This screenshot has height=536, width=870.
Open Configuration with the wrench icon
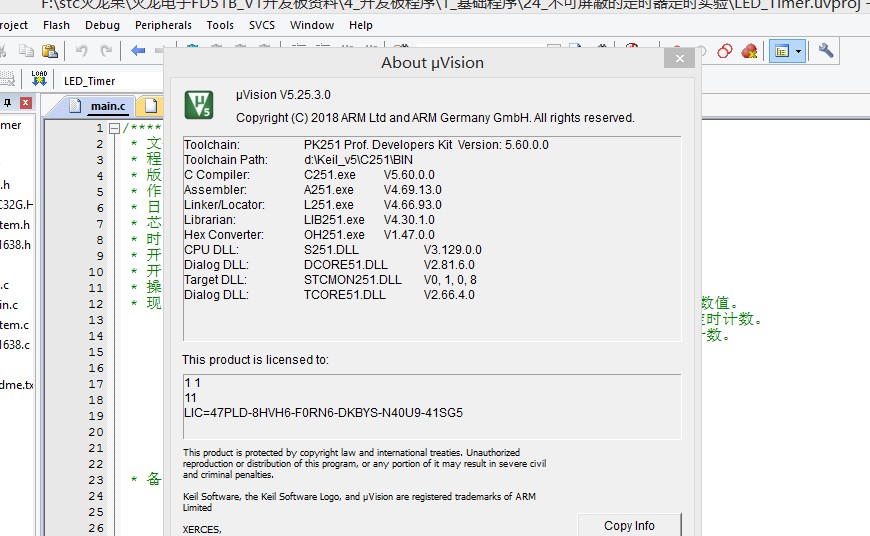pyautogui.click(x=826, y=51)
